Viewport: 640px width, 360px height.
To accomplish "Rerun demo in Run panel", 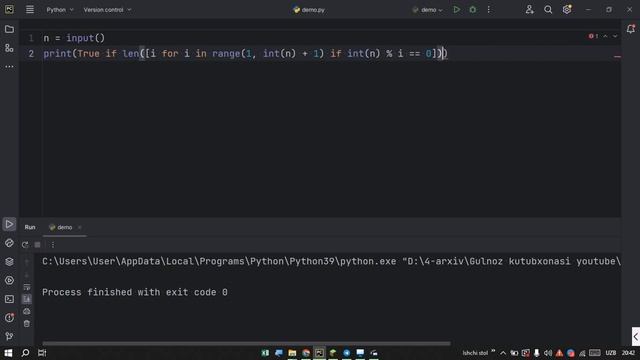I will click(25, 244).
